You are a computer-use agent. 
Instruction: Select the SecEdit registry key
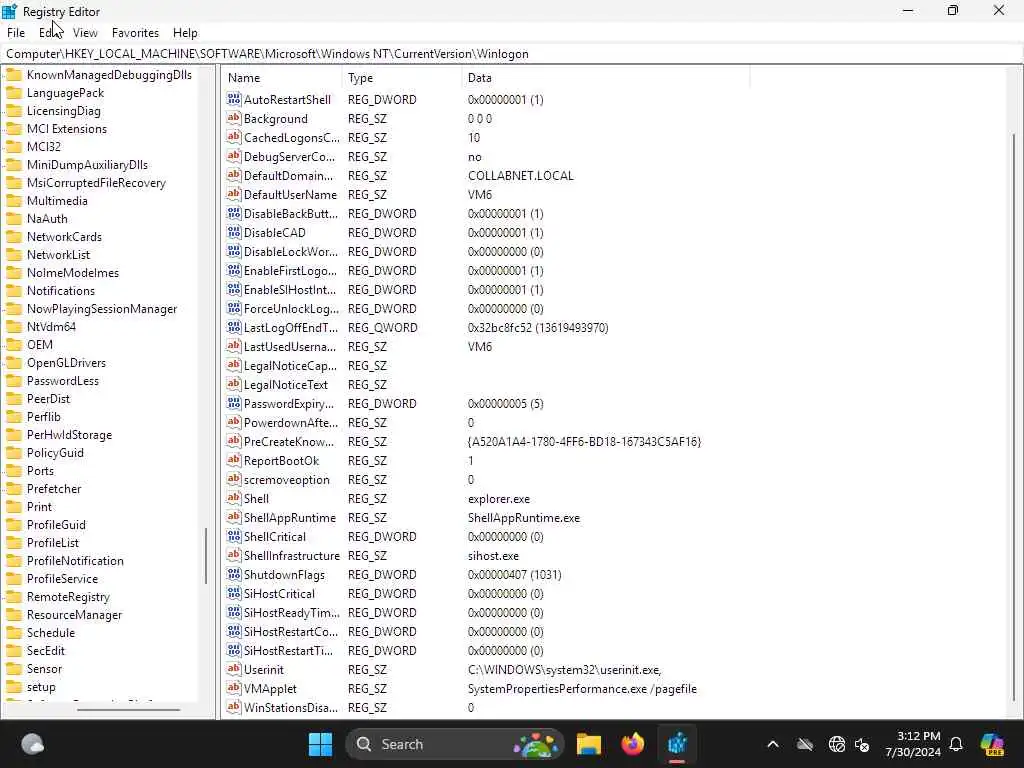pyautogui.click(x=46, y=650)
